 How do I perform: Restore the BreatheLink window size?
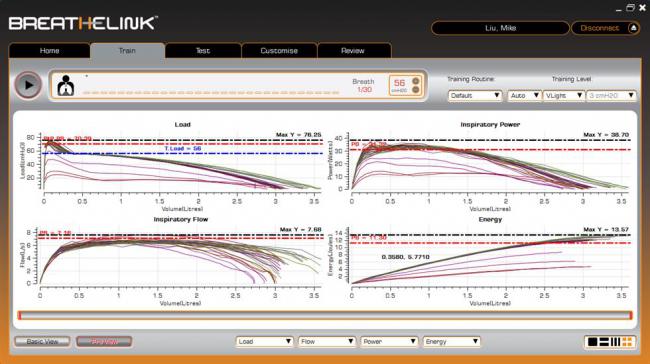[631, 7]
